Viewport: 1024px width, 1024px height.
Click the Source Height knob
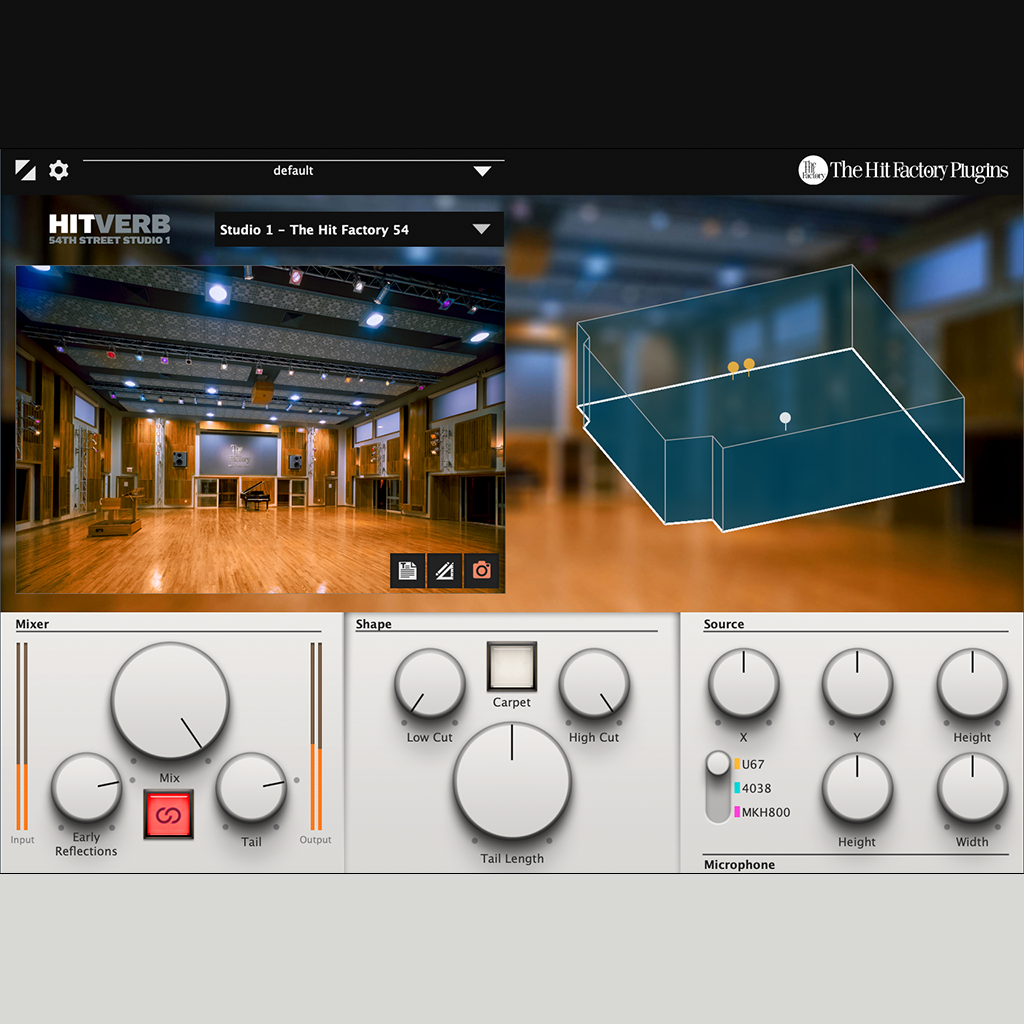point(972,683)
